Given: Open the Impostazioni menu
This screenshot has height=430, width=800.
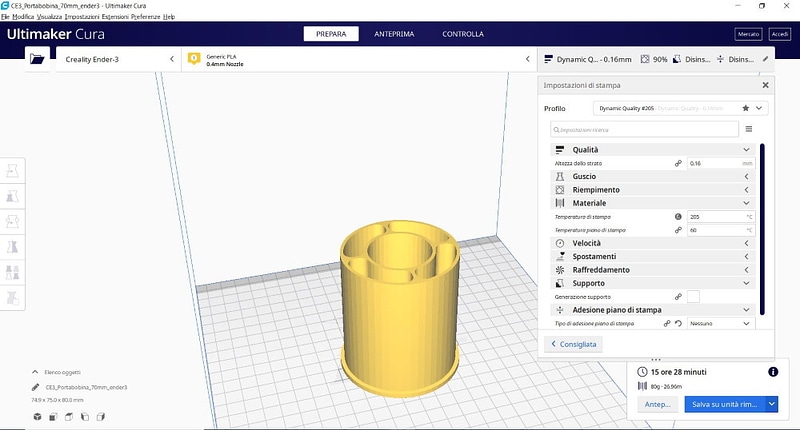Looking at the screenshot, I should point(82,16).
